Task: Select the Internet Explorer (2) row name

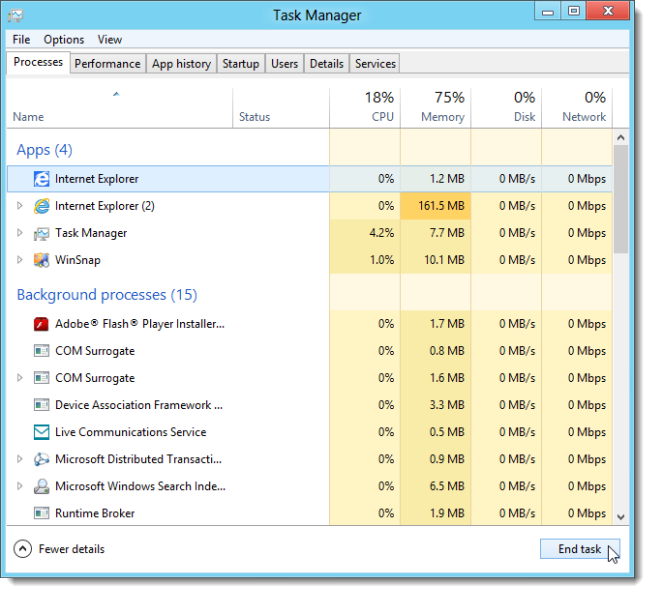Action: (x=105, y=206)
